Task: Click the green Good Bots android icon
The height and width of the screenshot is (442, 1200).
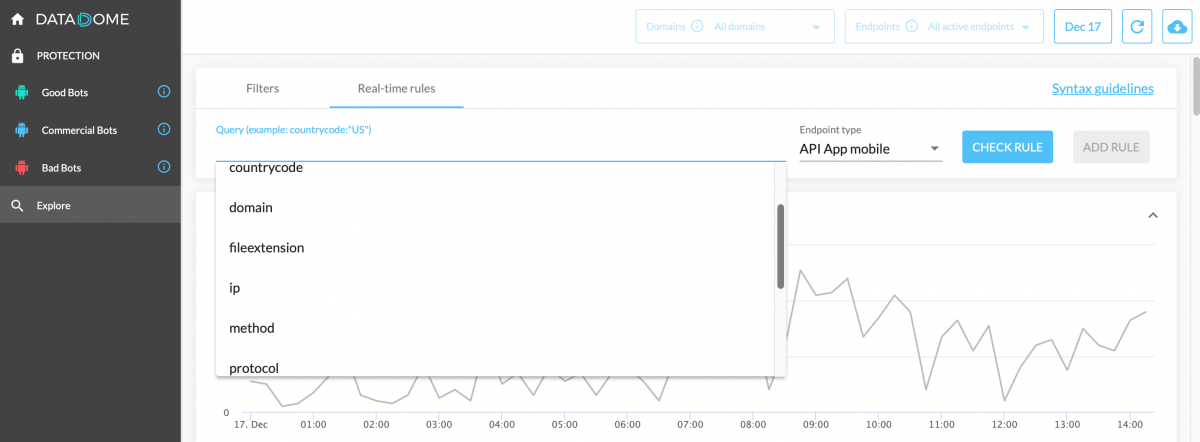Action: click(x=20, y=93)
